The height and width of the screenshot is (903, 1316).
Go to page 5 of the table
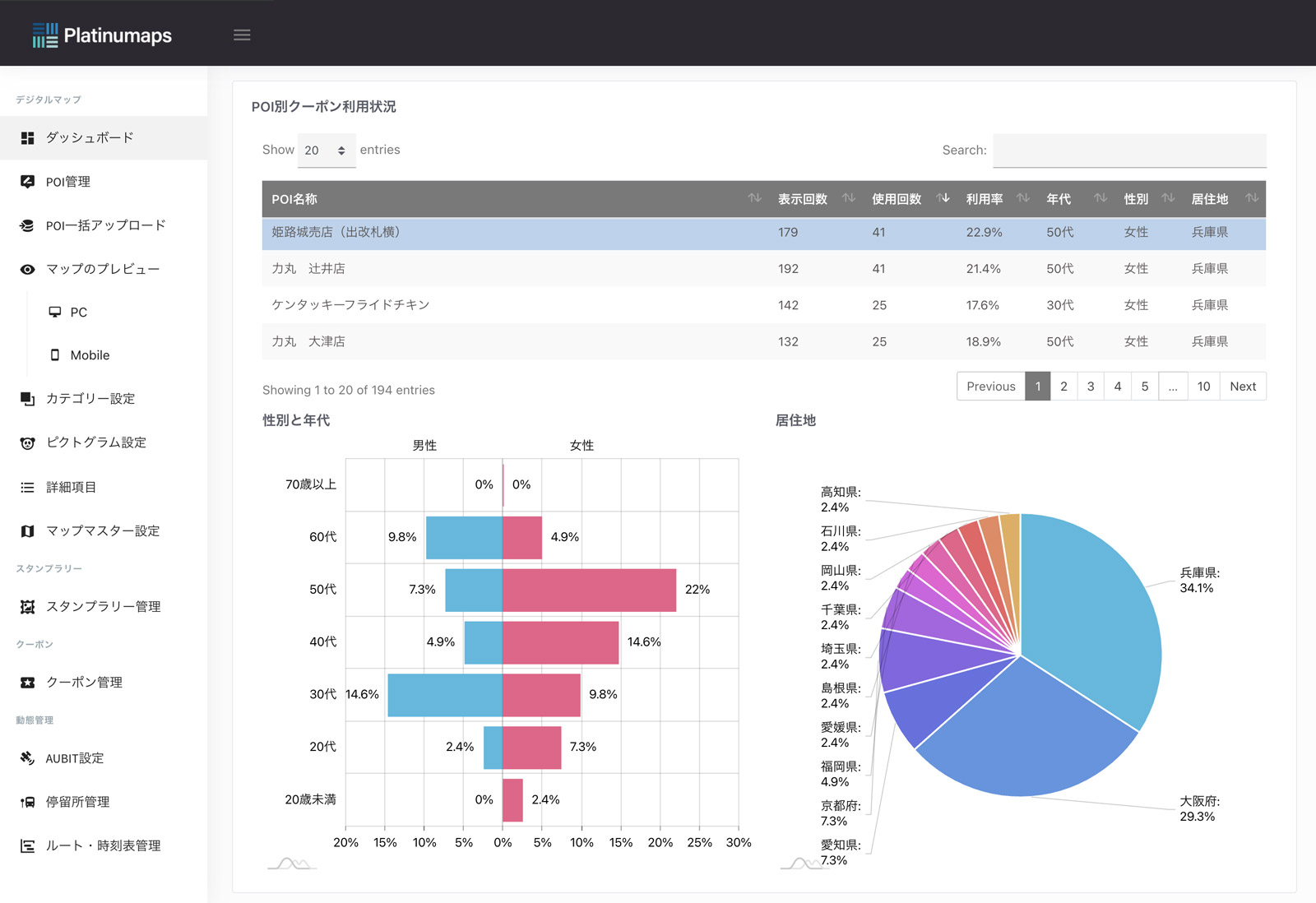tap(1144, 386)
